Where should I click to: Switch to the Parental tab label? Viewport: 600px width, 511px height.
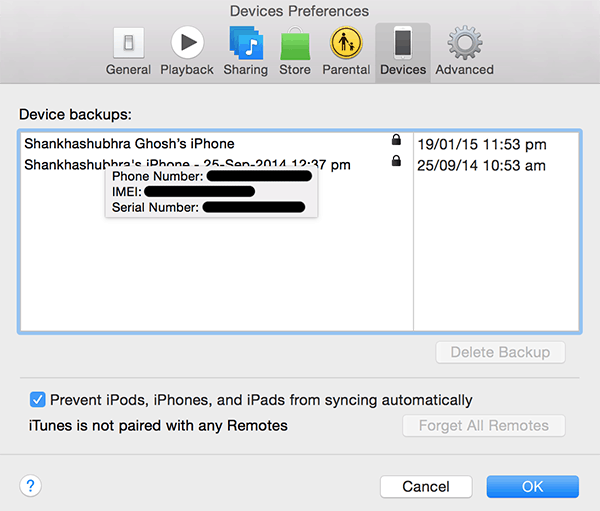346,70
